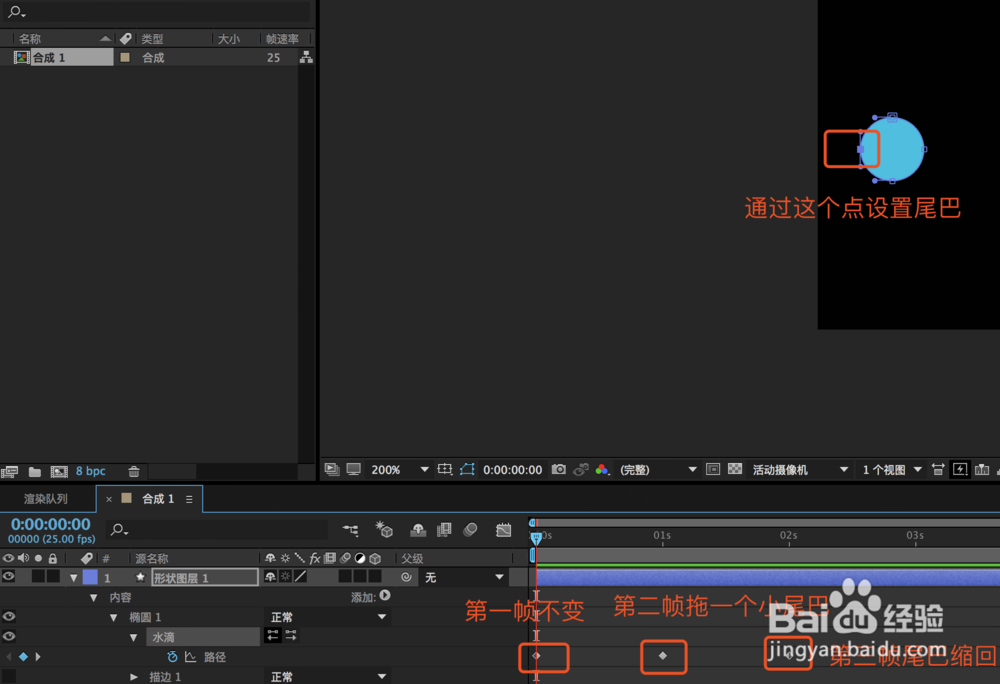Toggle the transparency grid checkerboard
The height and width of the screenshot is (684, 1000).
point(735,470)
